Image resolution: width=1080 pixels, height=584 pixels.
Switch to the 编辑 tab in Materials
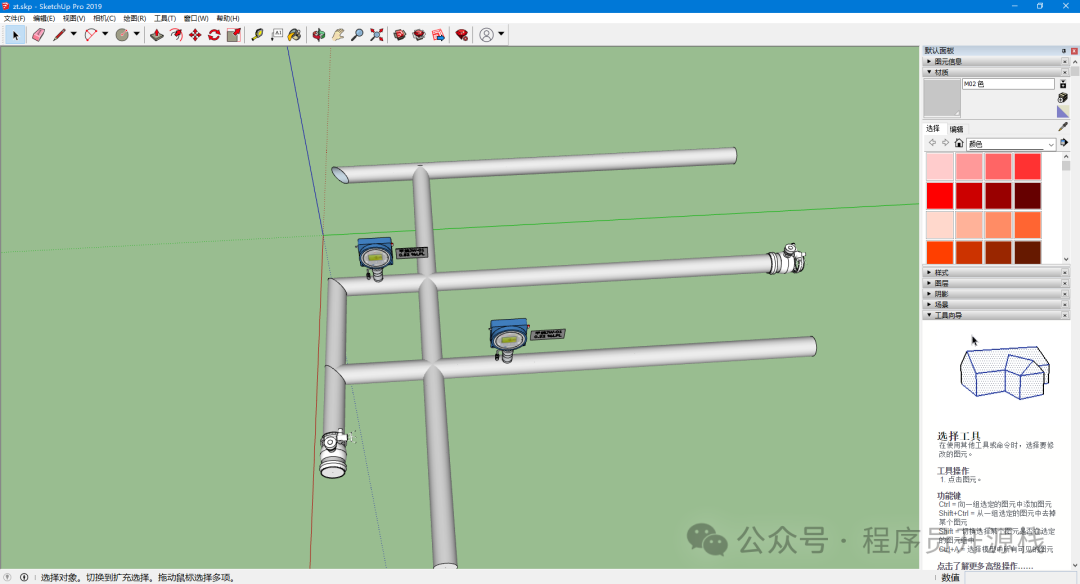point(956,129)
